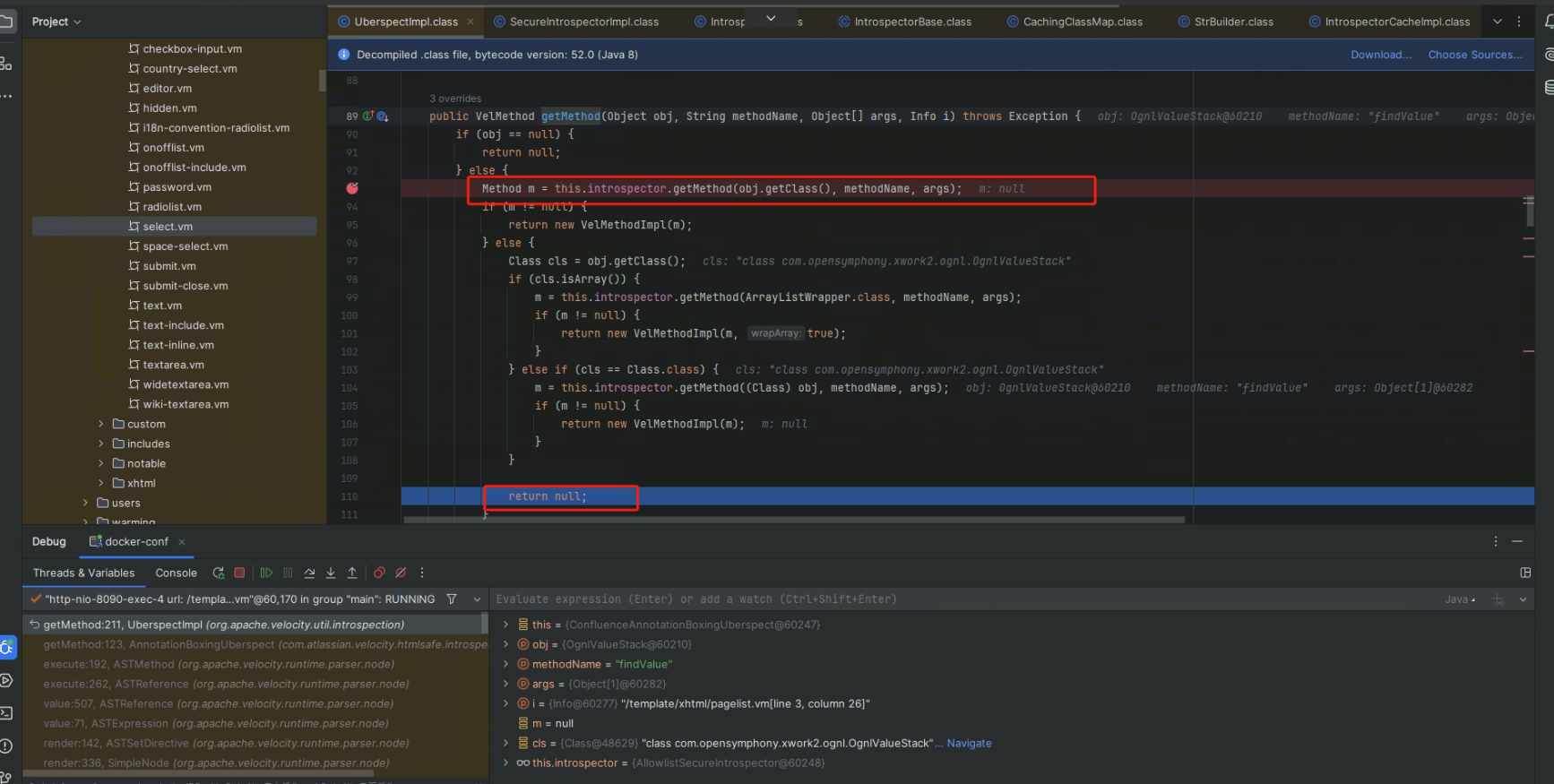The width and height of the screenshot is (1554, 784).
Task: Close the UberspectImpl.class tab
Action: tap(471, 22)
